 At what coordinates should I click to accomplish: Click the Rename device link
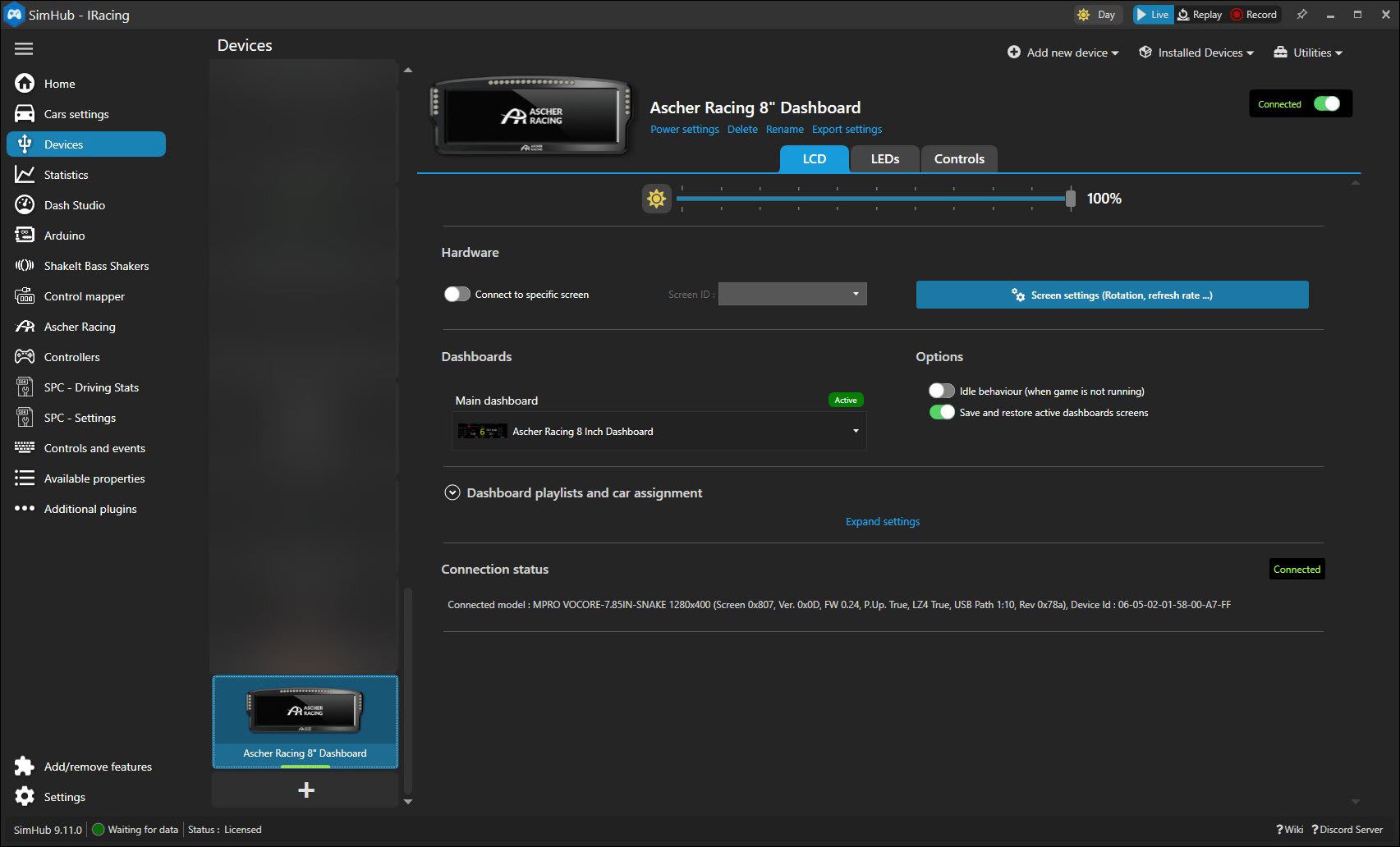(785, 130)
